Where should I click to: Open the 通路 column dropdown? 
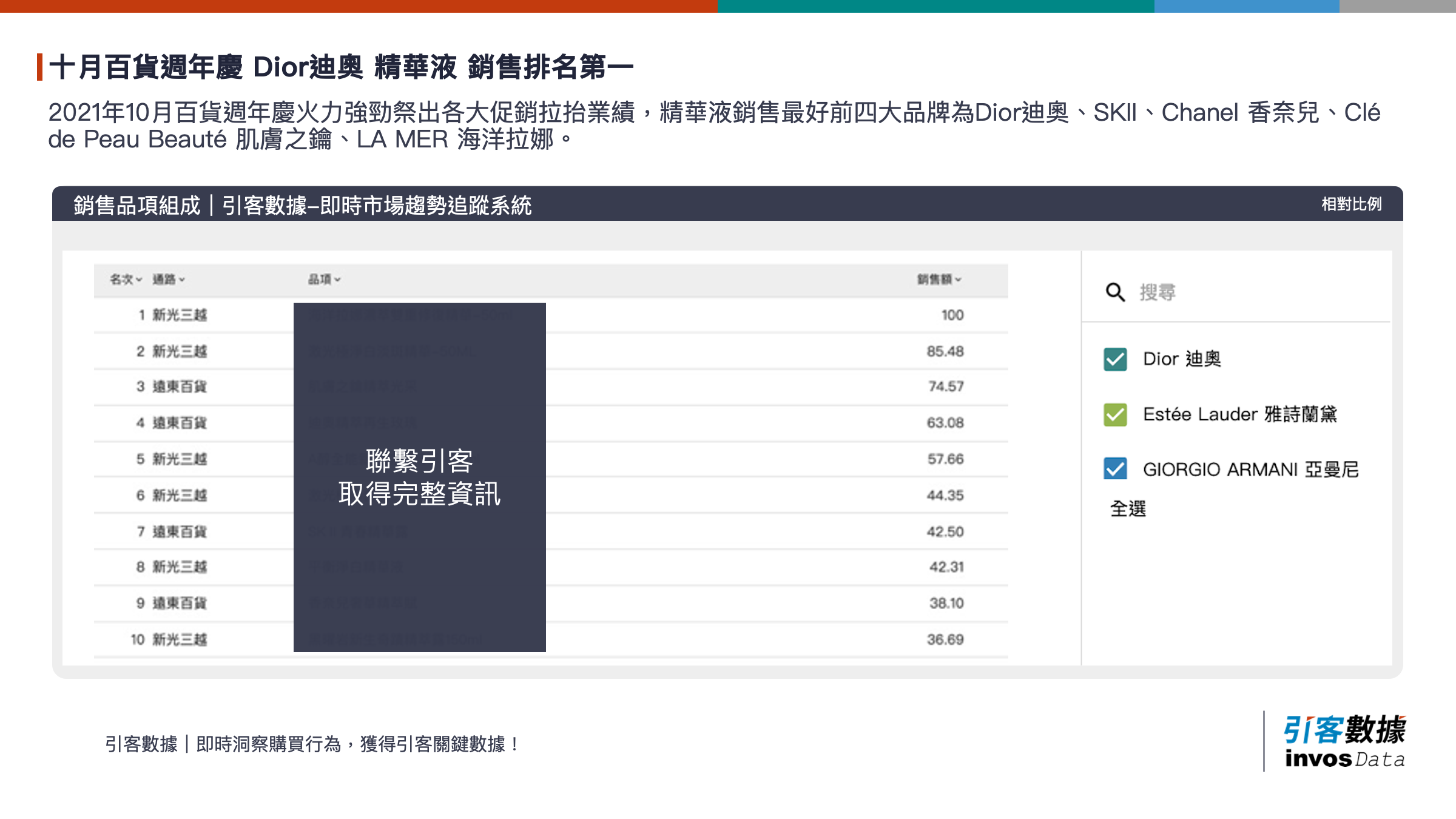point(168,279)
